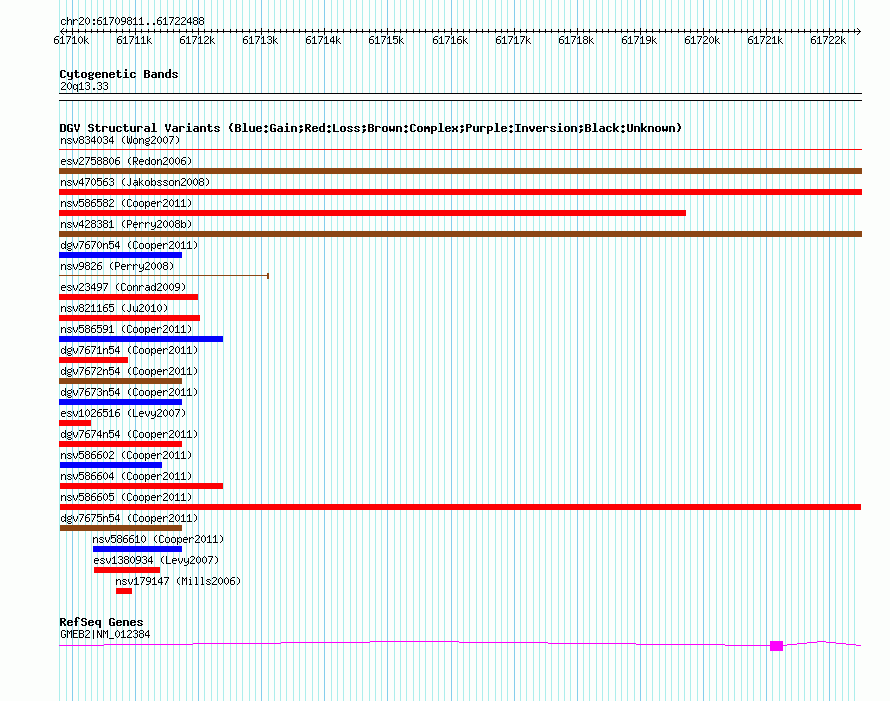Select esv1026516 (Levy2007) label
The image size is (890, 701).
click(x=123, y=413)
